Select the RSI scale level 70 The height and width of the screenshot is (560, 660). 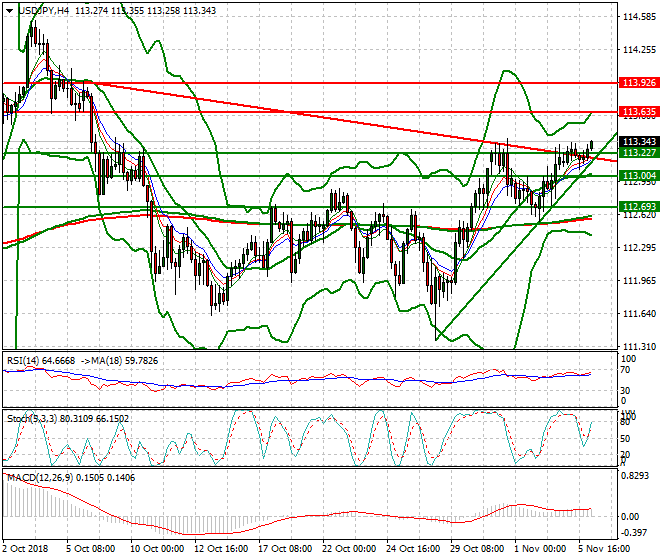(625, 370)
